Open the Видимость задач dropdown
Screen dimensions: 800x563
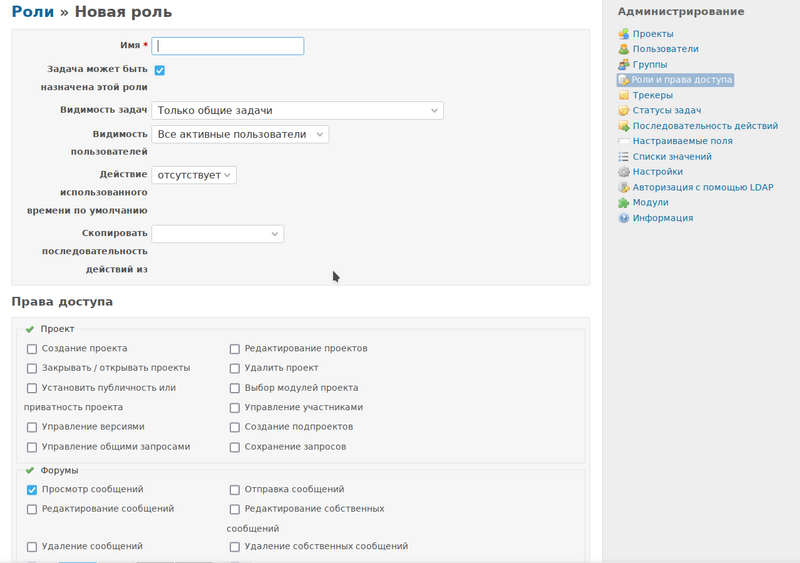pyautogui.click(x=297, y=110)
